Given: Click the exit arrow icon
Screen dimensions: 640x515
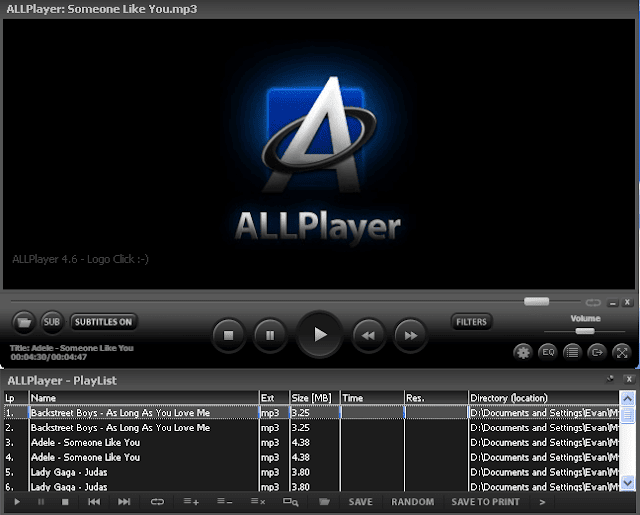Looking at the screenshot, I should point(597,352).
